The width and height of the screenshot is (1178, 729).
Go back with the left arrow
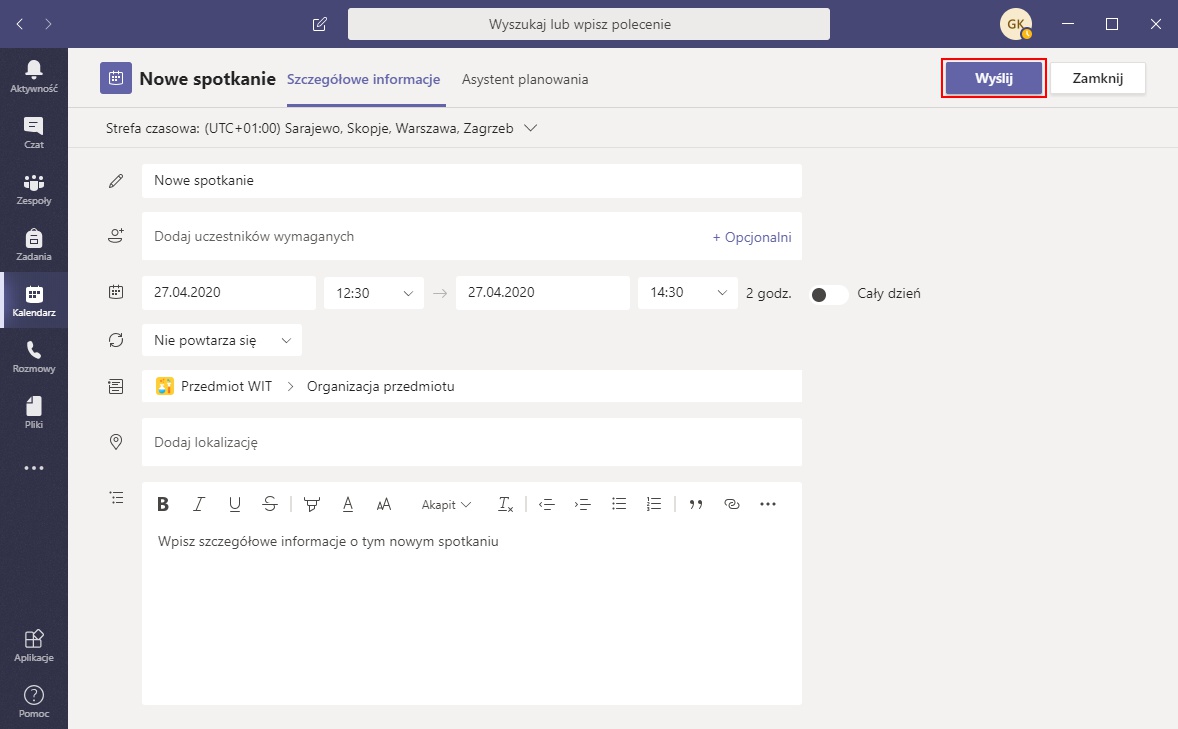(20, 24)
